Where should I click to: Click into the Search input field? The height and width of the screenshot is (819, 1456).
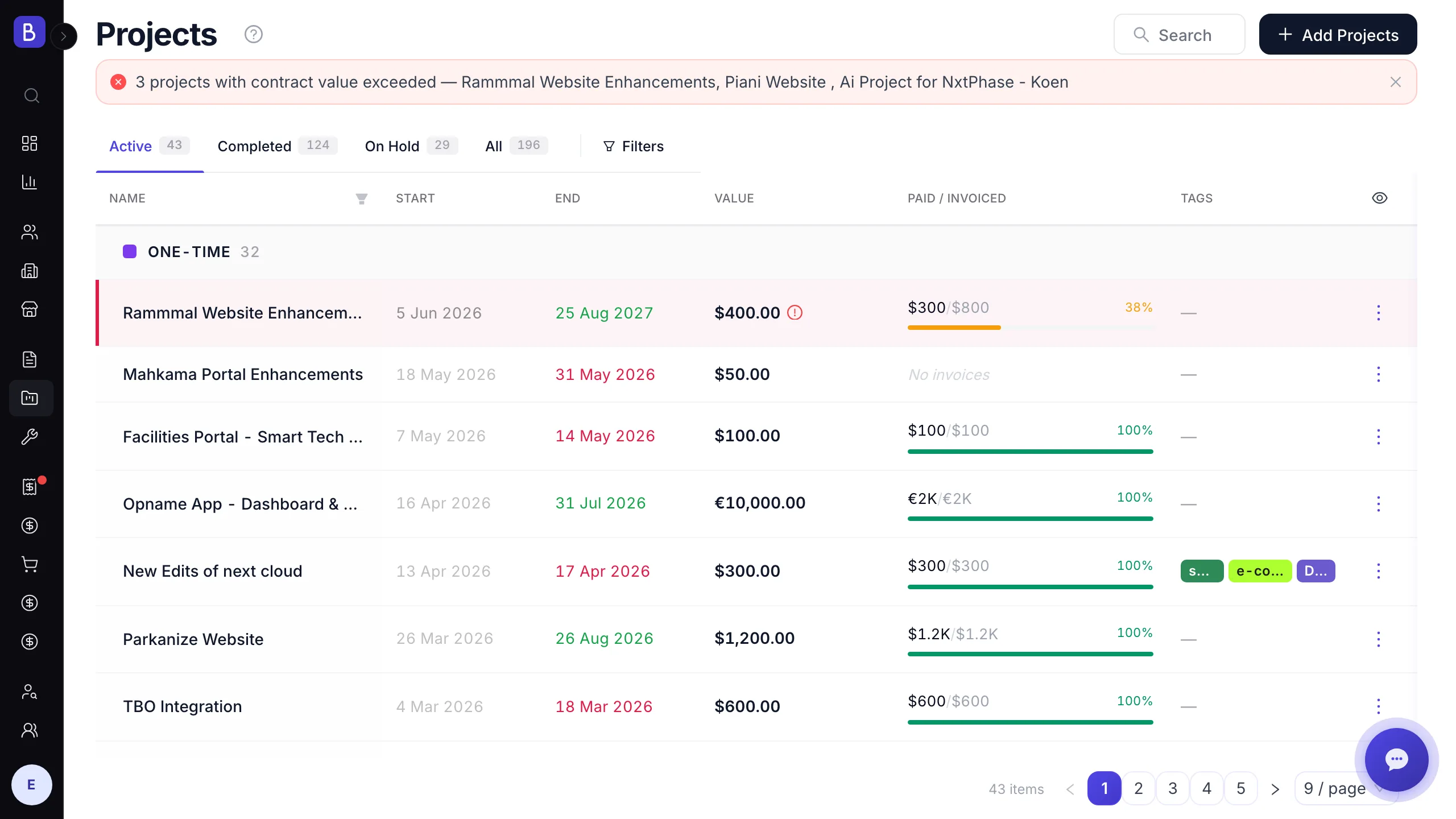pyautogui.click(x=1179, y=35)
